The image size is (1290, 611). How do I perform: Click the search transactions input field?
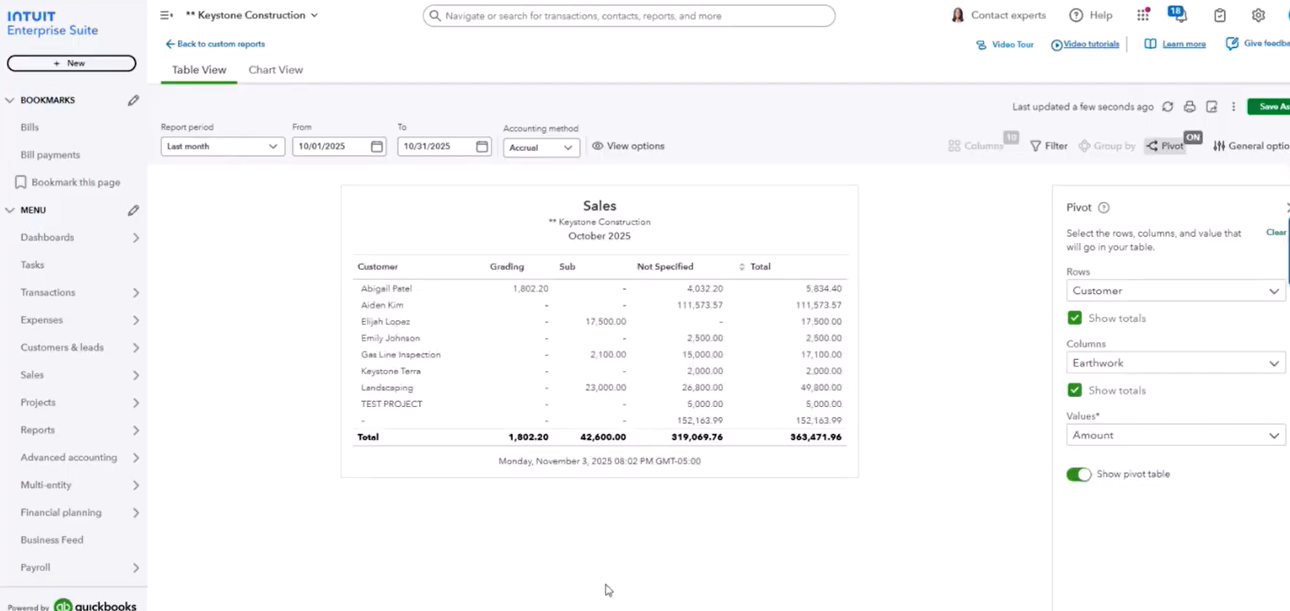[629, 16]
